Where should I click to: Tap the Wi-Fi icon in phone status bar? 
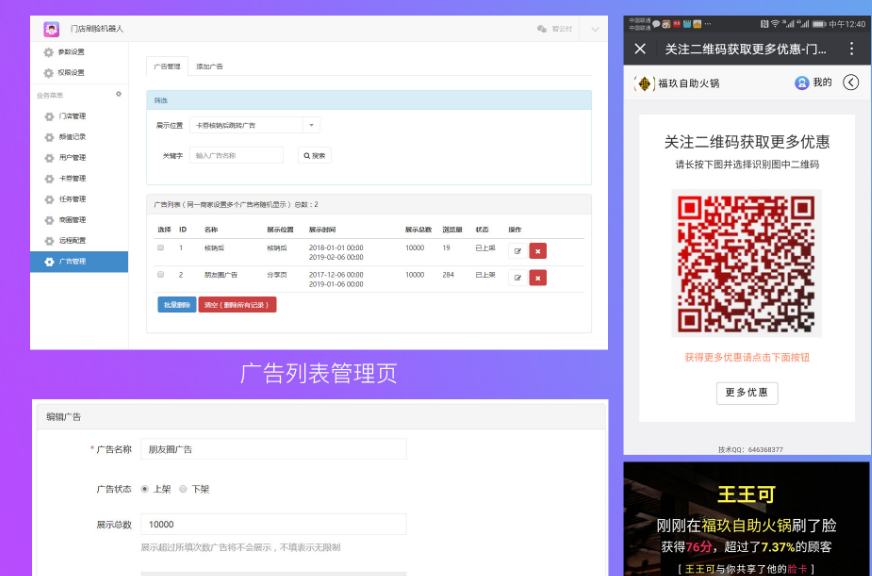coord(775,24)
